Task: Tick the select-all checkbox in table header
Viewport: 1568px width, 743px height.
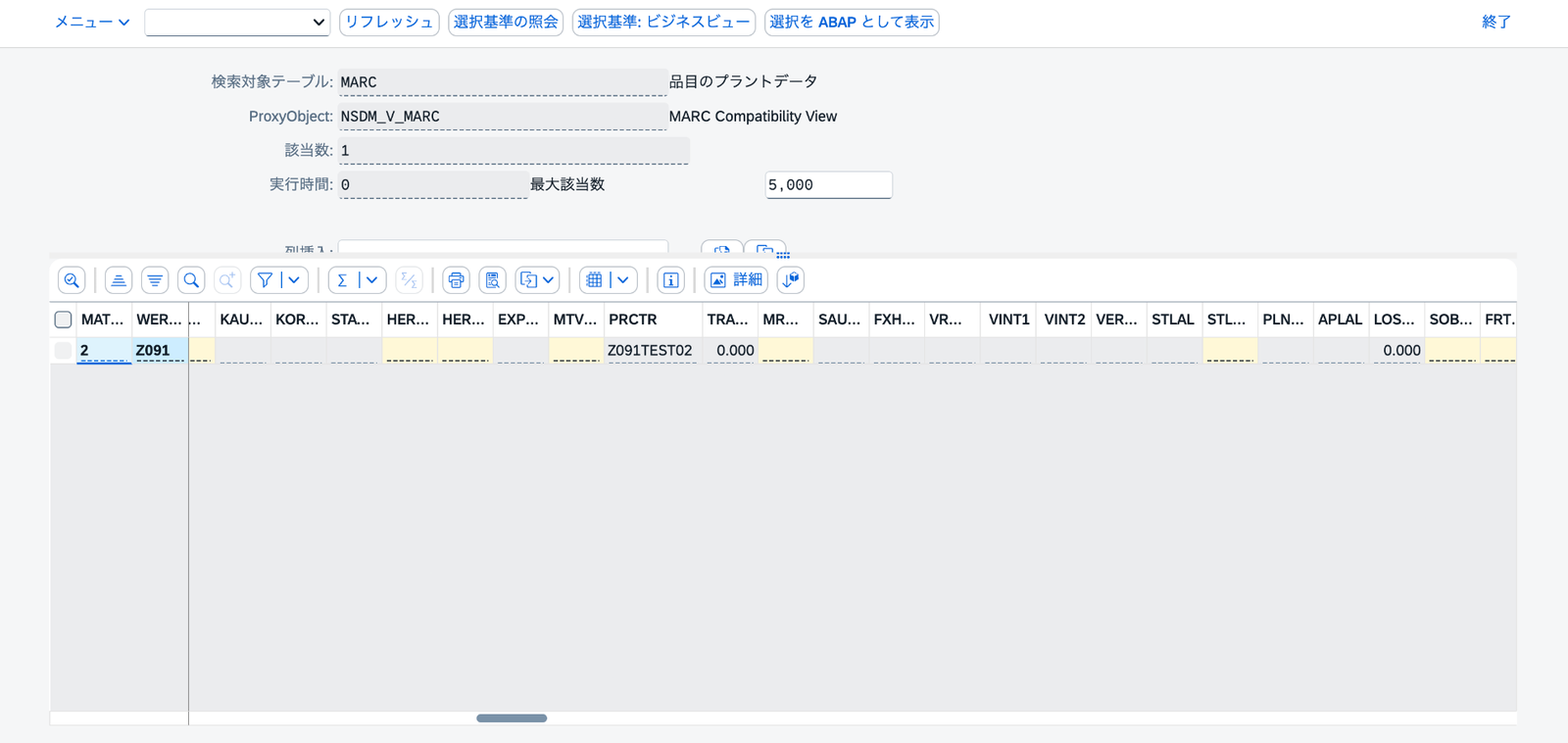Action: point(63,320)
